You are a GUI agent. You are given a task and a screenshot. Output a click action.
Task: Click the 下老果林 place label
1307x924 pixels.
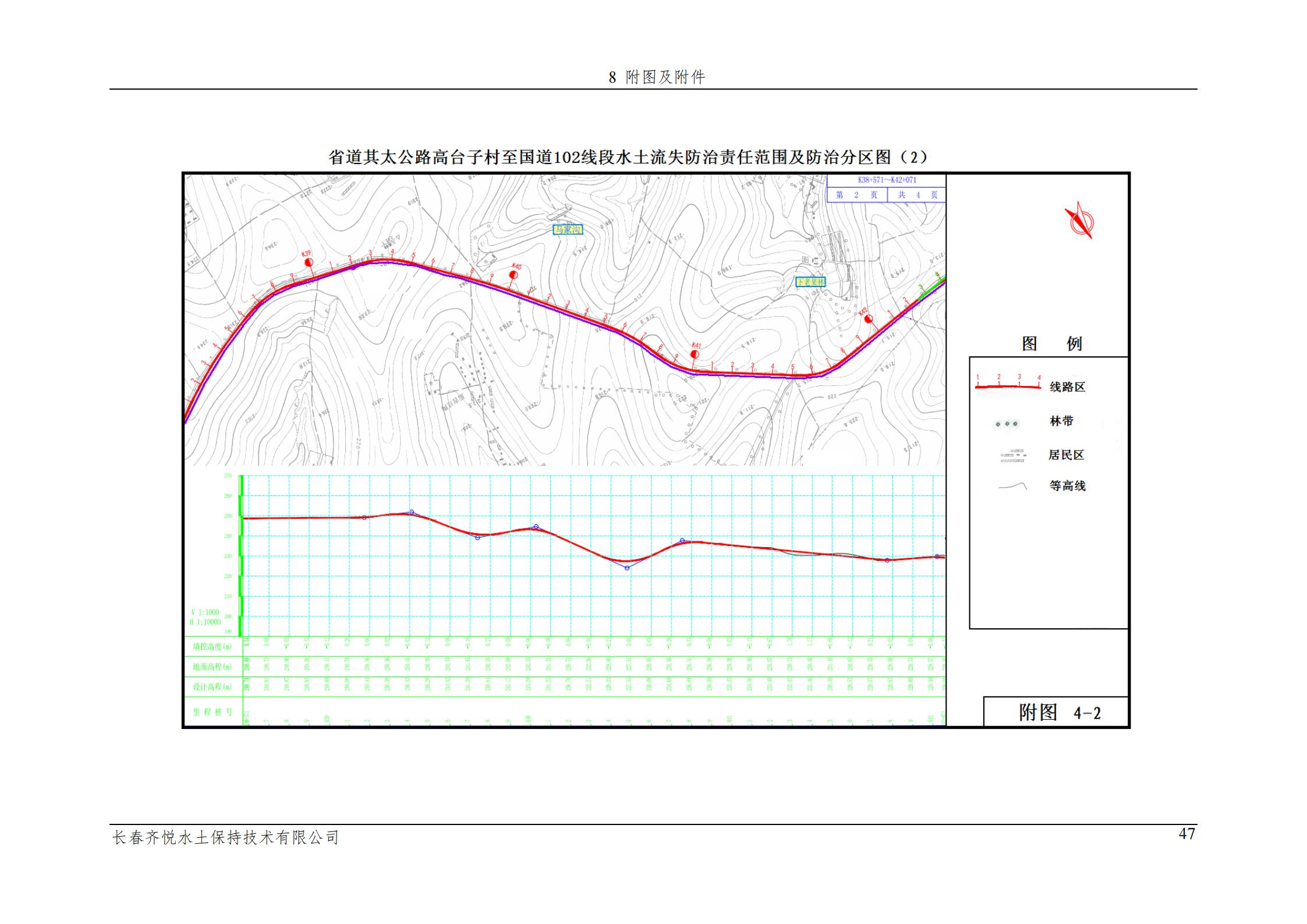click(x=811, y=282)
